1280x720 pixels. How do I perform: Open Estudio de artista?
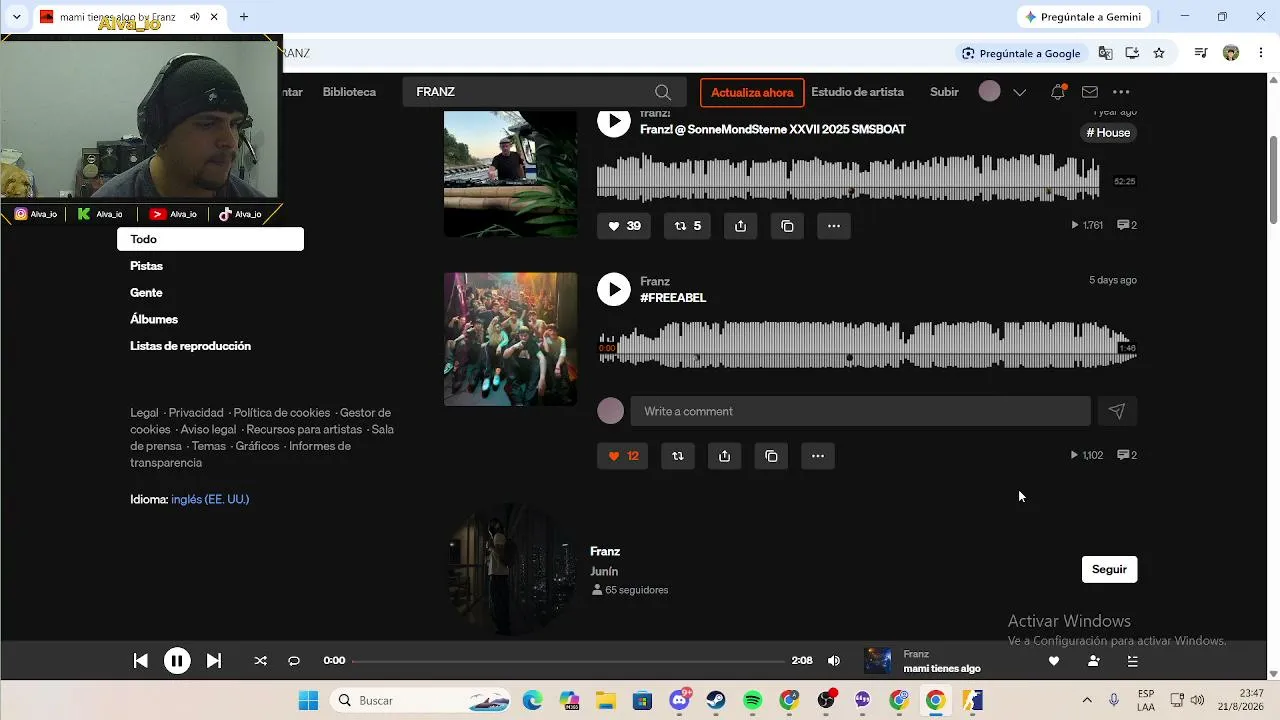pyautogui.click(x=857, y=92)
